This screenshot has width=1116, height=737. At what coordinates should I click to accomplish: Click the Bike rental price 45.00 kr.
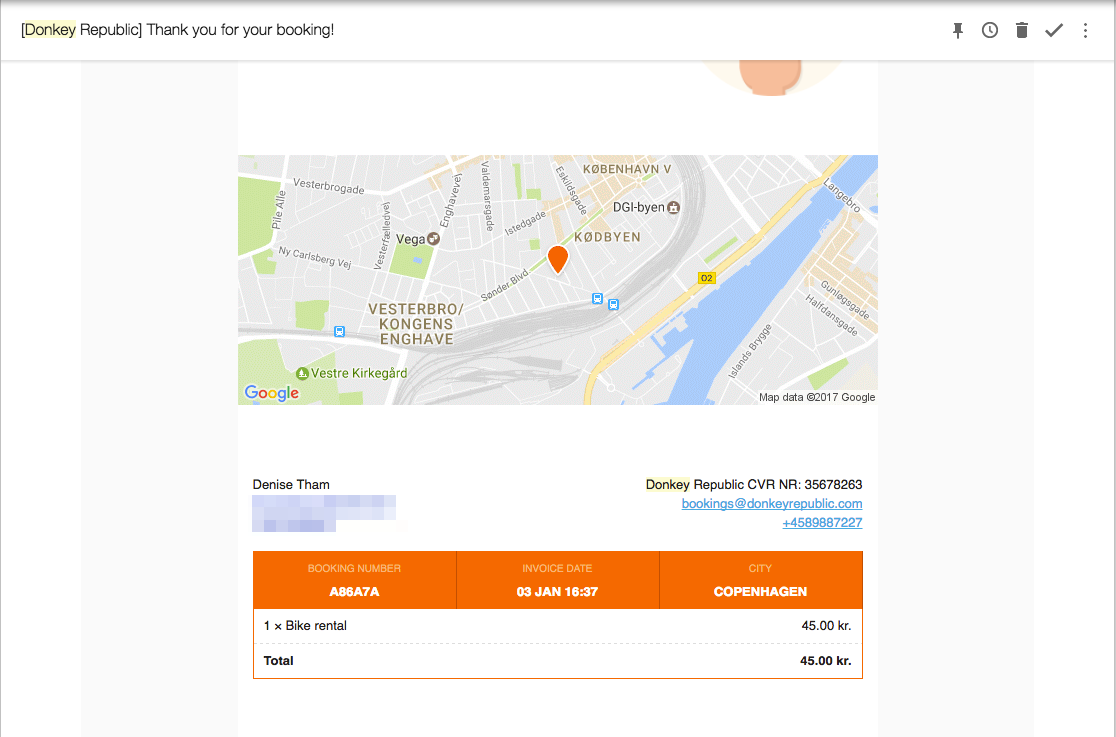[x=826, y=626]
